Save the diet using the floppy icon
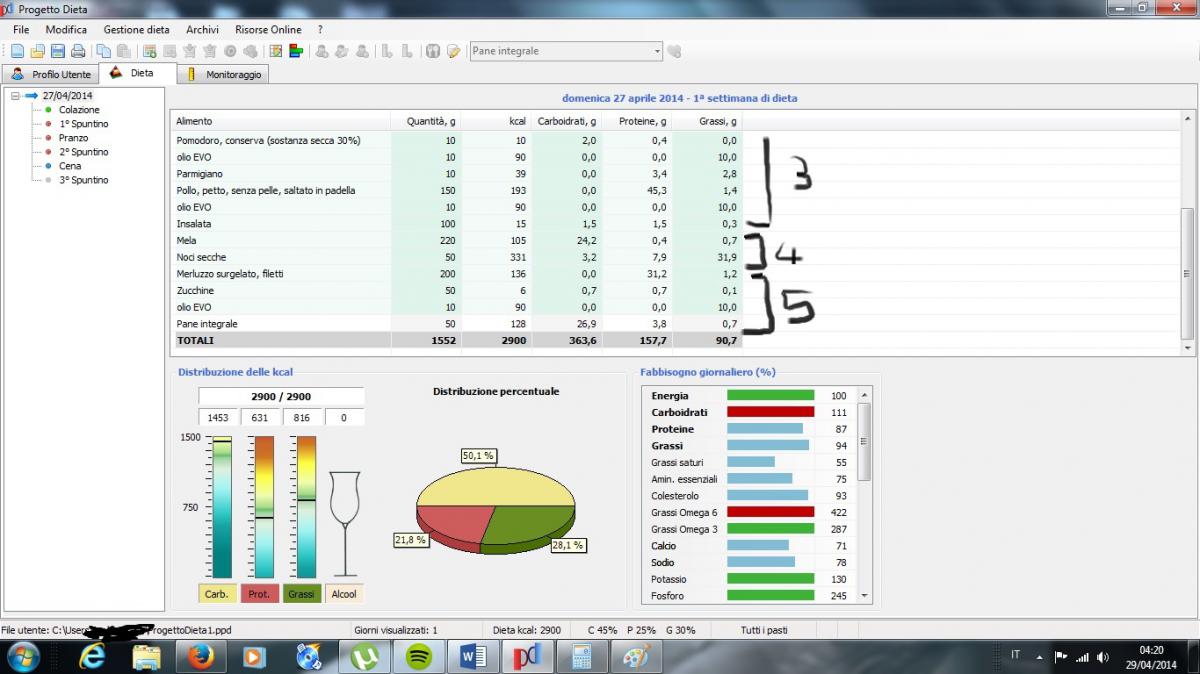This screenshot has height=674, width=1200. 57,51
